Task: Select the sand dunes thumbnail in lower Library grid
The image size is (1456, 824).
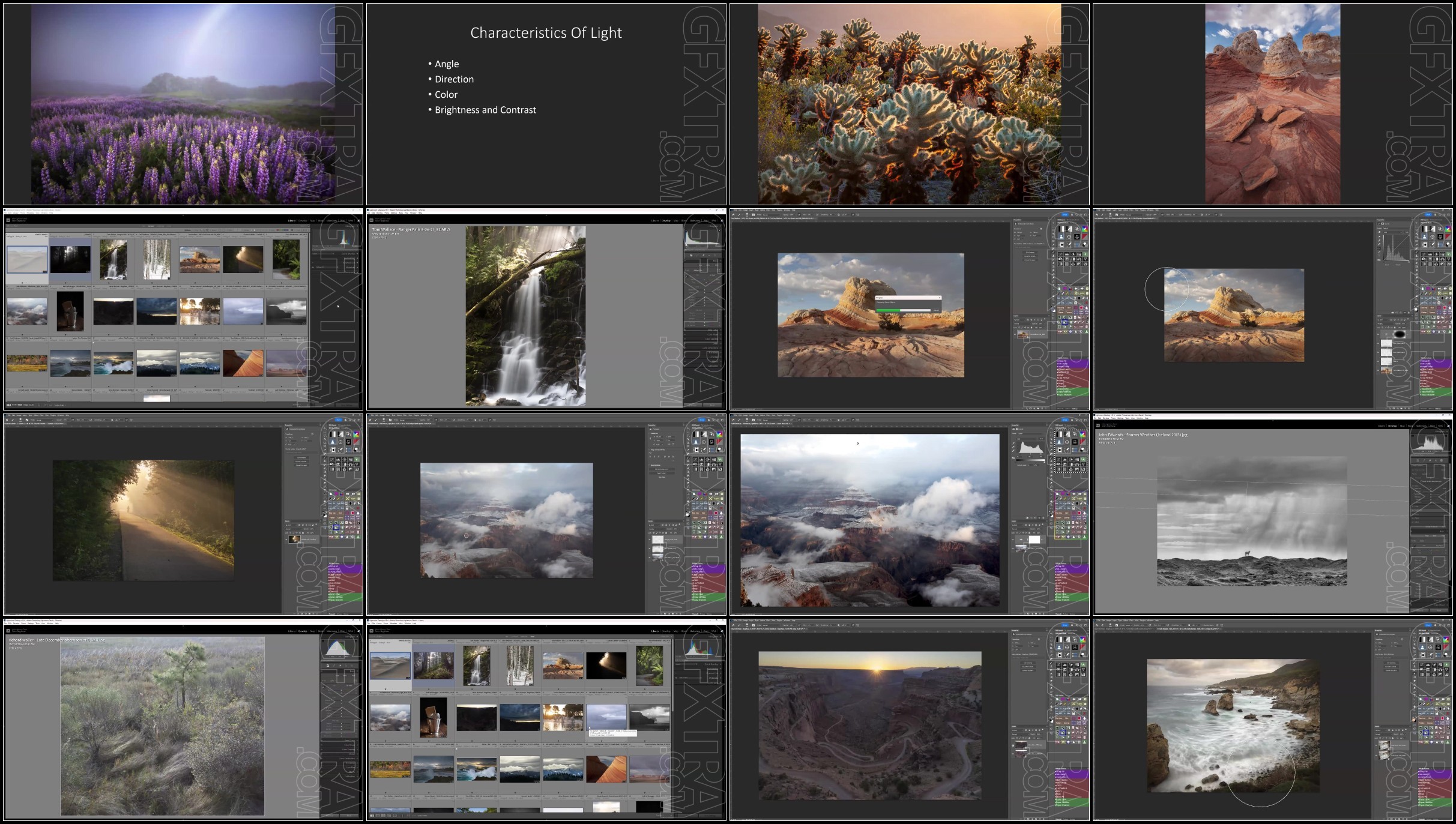Action: click(x=390, y=666)
